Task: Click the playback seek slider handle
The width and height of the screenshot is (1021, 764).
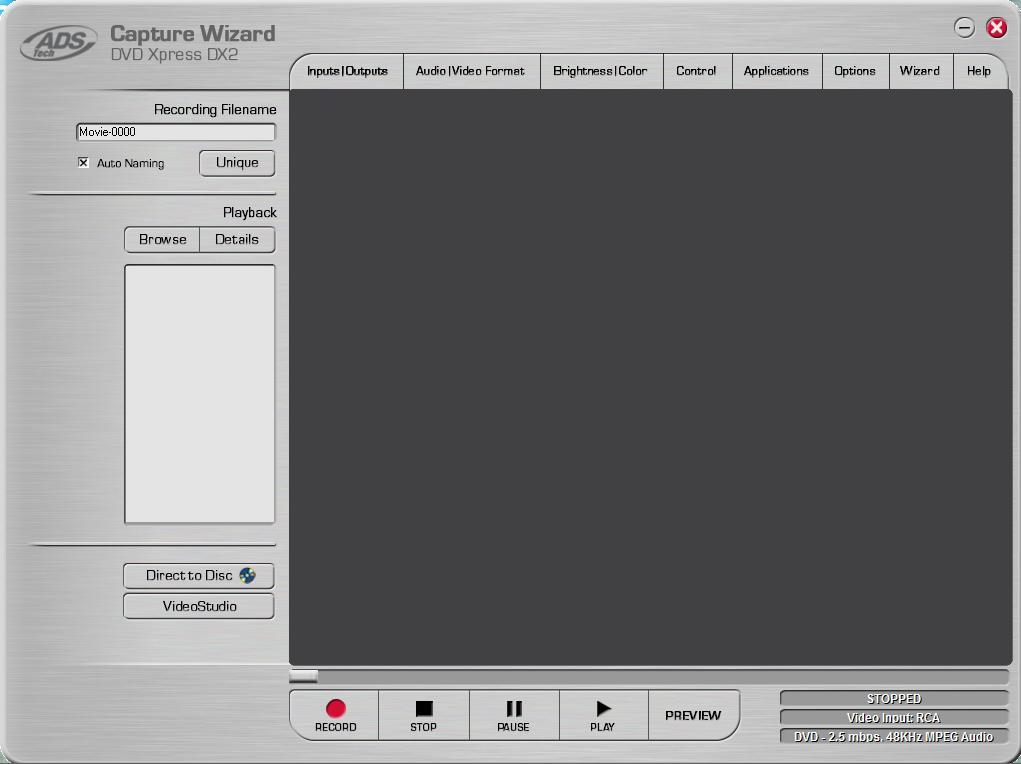Action: tap(303, 677)
